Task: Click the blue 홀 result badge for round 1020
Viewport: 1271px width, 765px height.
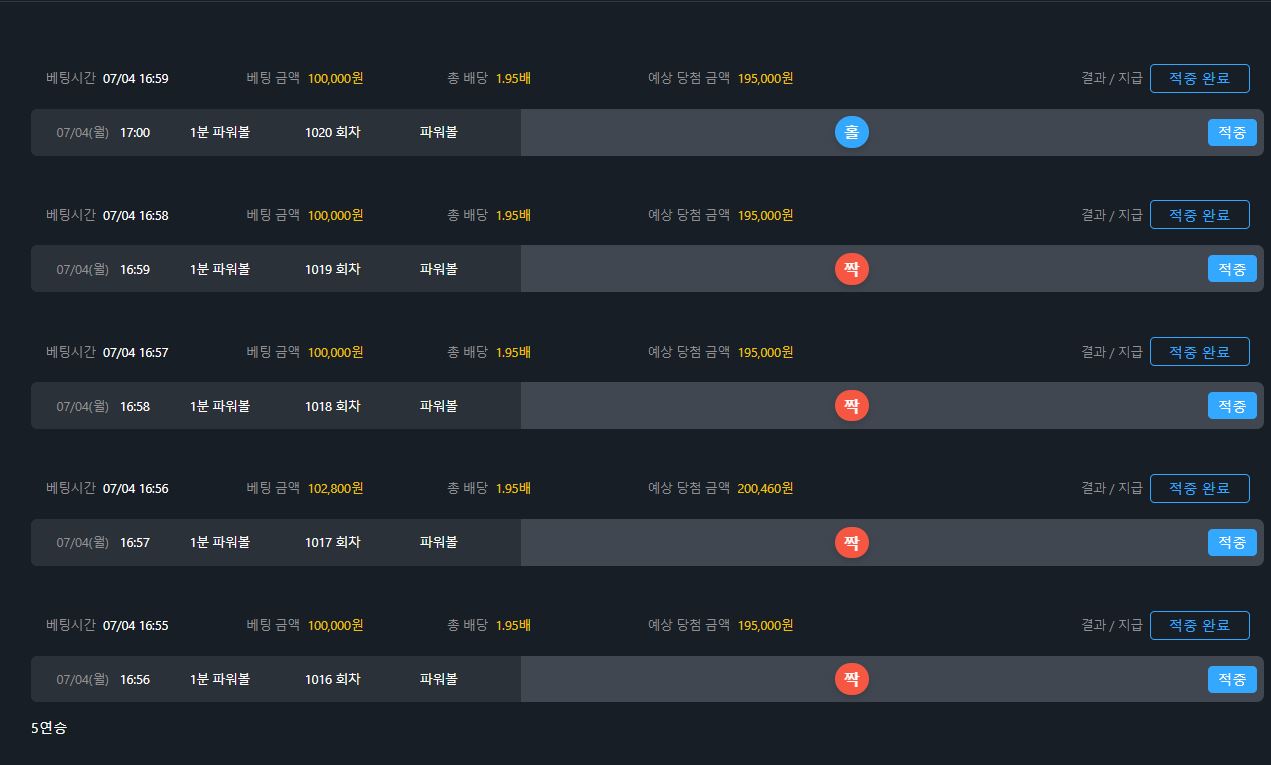Action: [852, 132]
